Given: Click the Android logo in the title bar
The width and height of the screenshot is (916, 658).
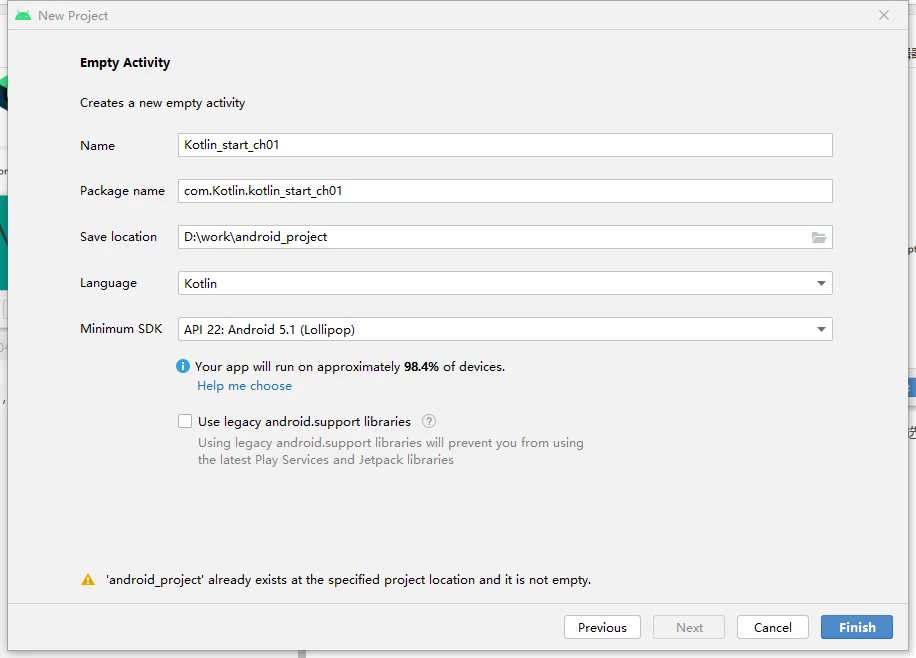Looking at the screenshot, I should (x=23, y=16).
